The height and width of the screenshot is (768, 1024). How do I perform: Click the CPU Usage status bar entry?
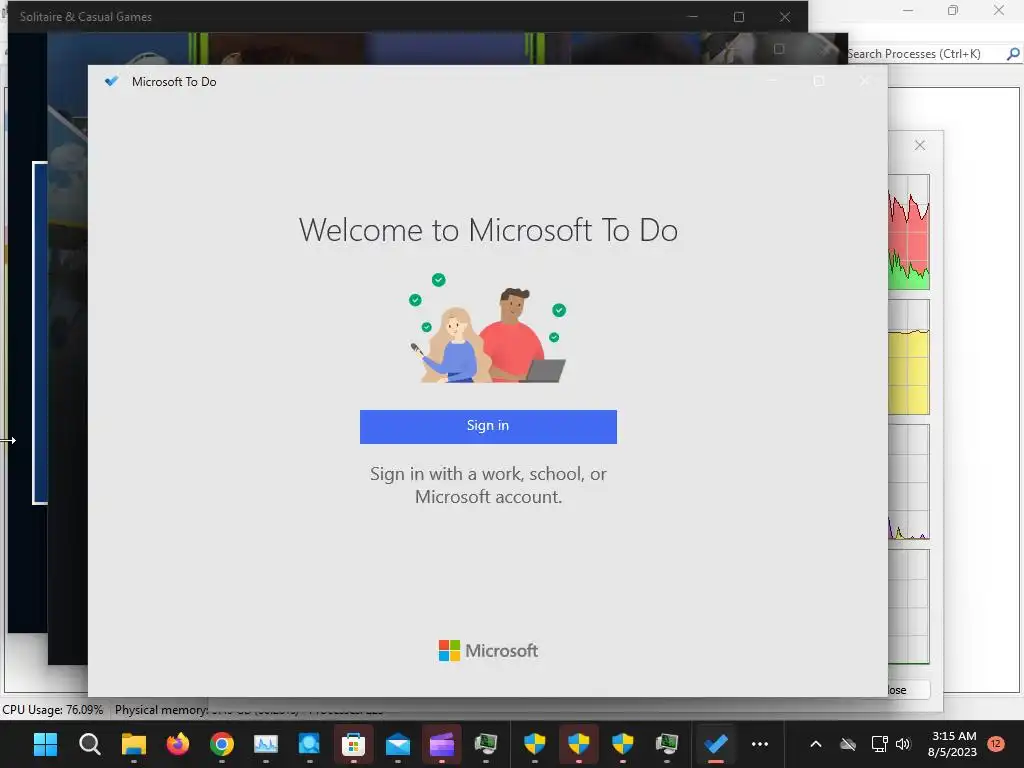tap(53, 709)
